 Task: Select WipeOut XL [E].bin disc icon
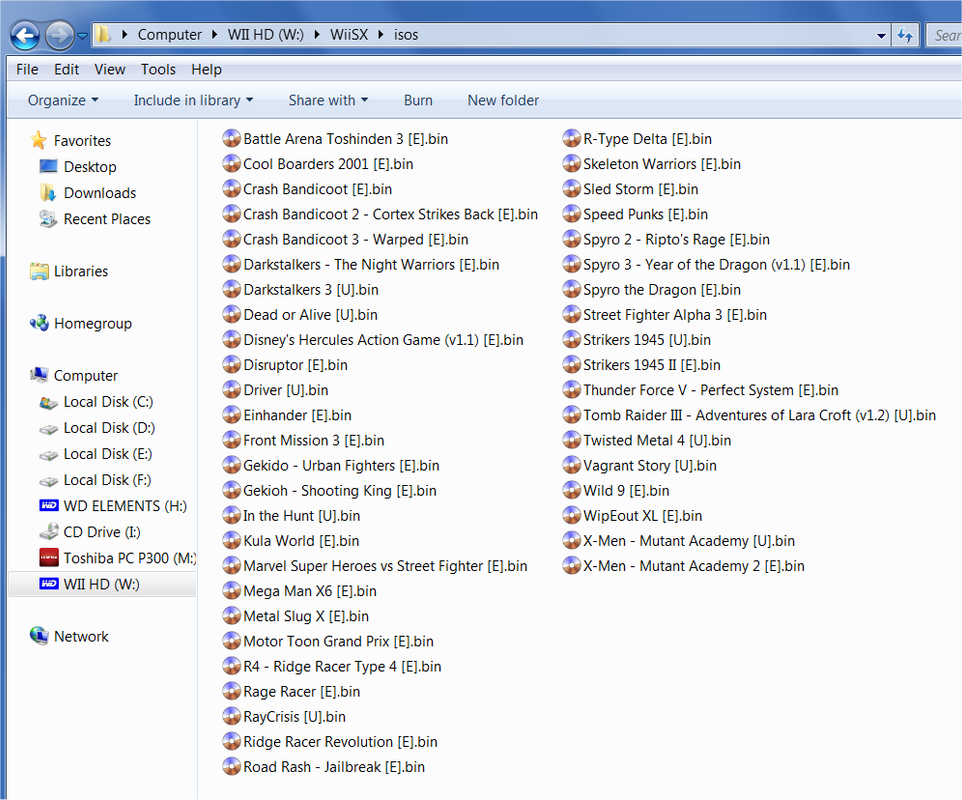point(571,516)
